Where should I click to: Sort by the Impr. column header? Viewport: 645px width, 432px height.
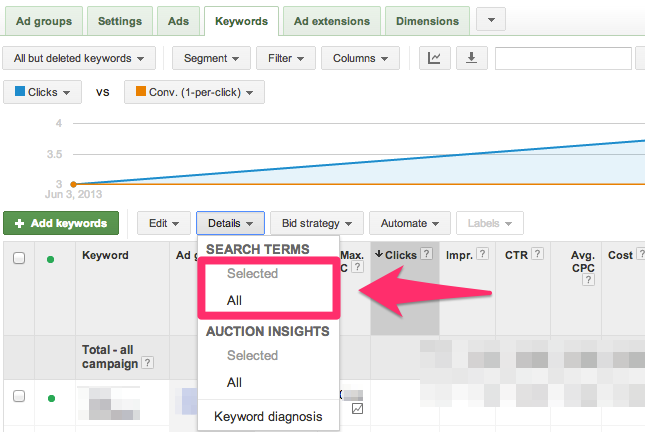pos(459,255)
